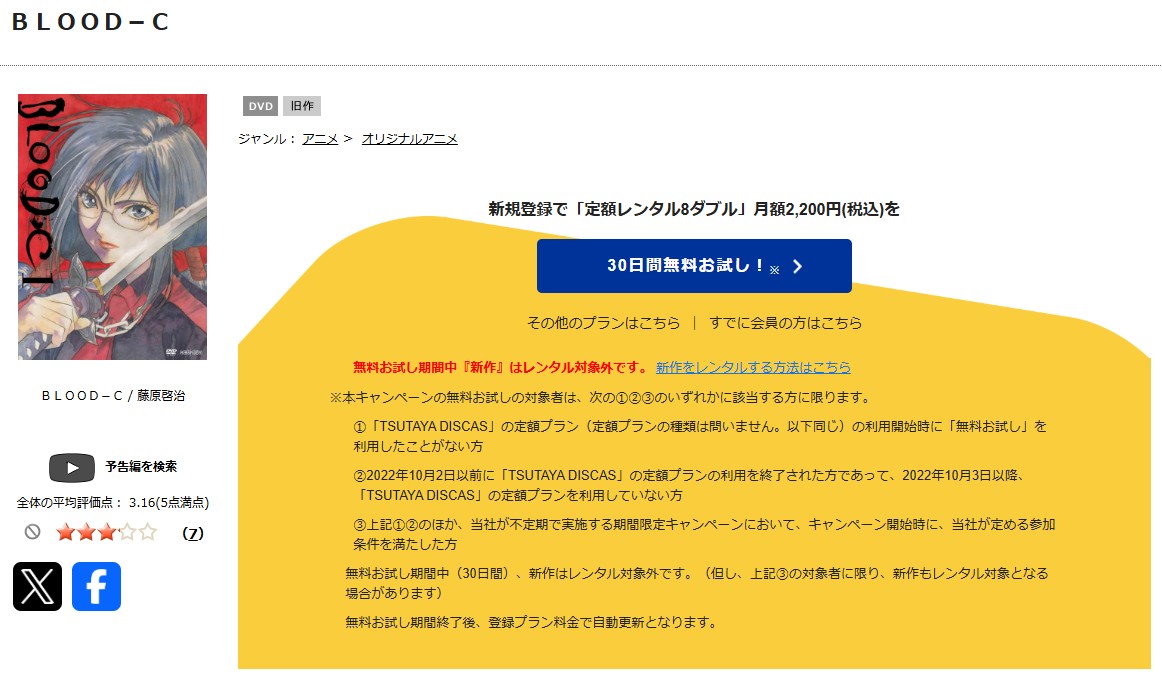This screenshot has height=680, width=1162.
Task: Share on X (Twitter) icon
Action: (x=37, y=586)
